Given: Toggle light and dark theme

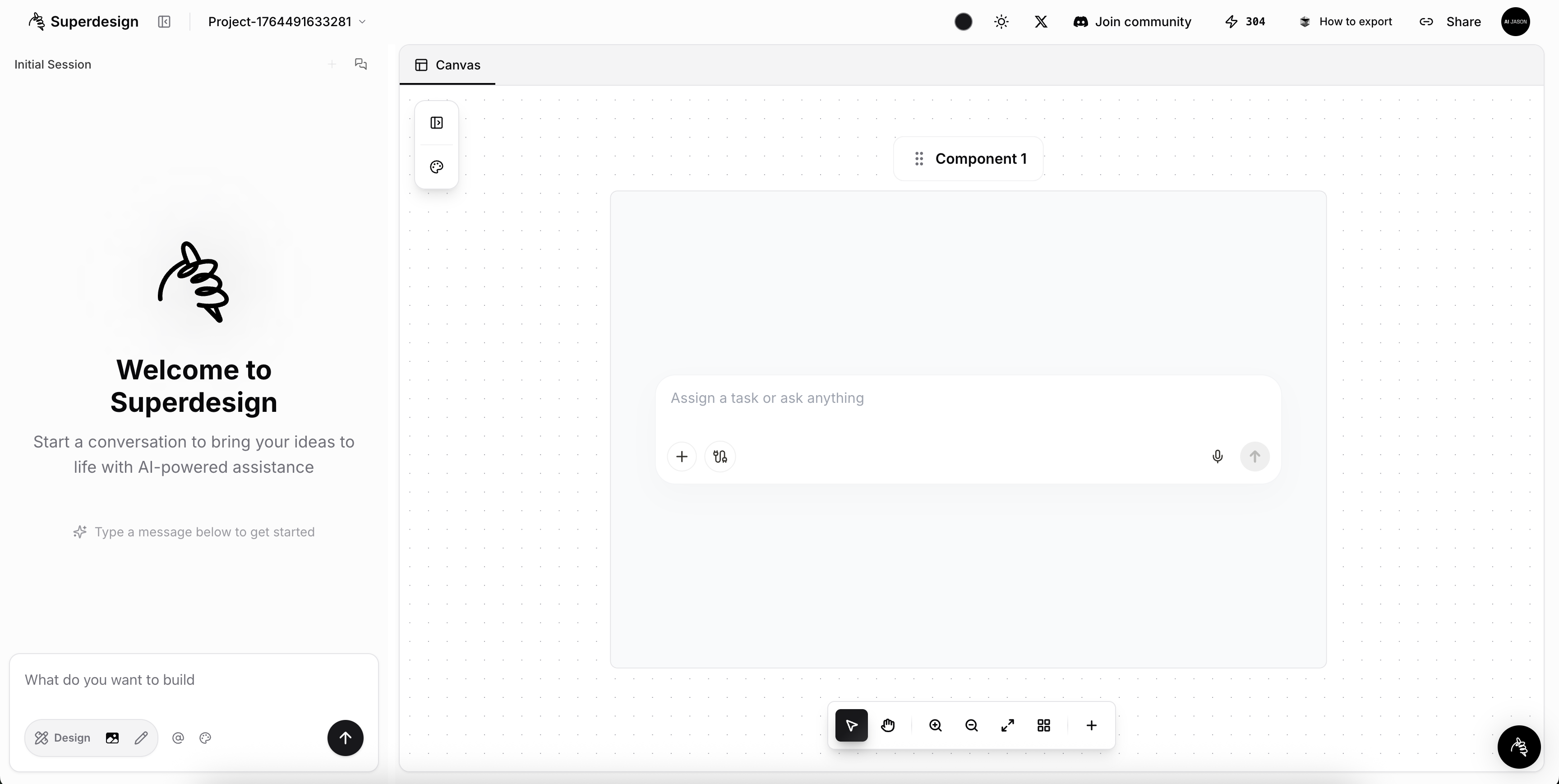Looking at the screenshot, I should (x=1001, y=22).
